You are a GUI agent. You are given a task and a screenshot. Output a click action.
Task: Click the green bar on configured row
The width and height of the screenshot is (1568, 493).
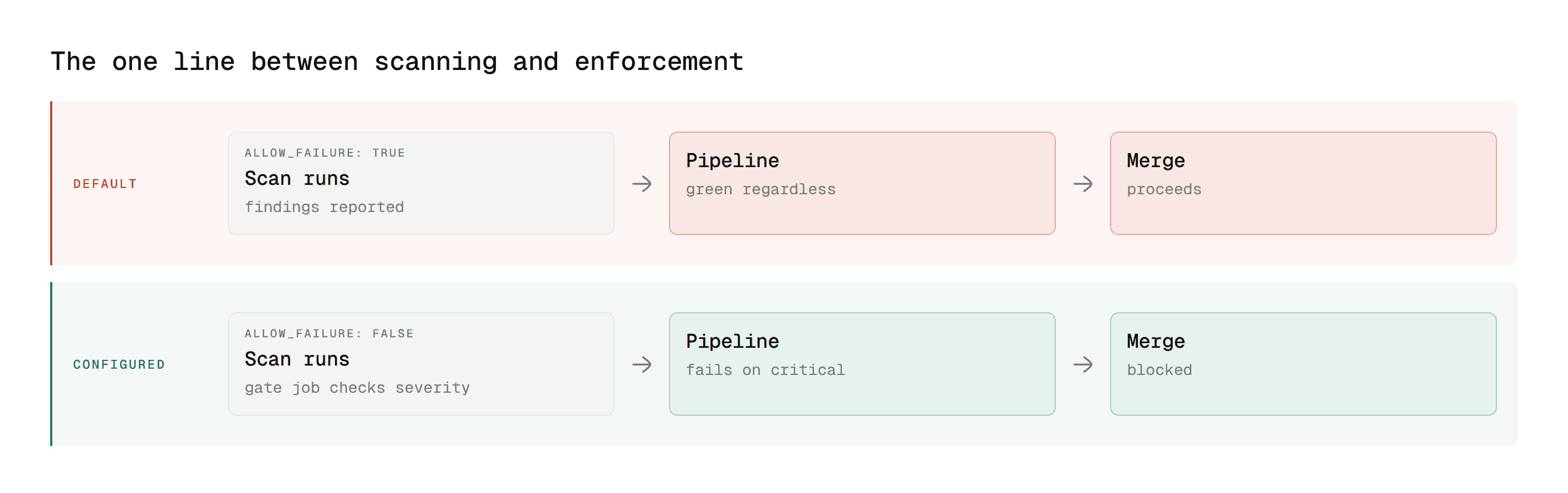[x=51, y=364]
